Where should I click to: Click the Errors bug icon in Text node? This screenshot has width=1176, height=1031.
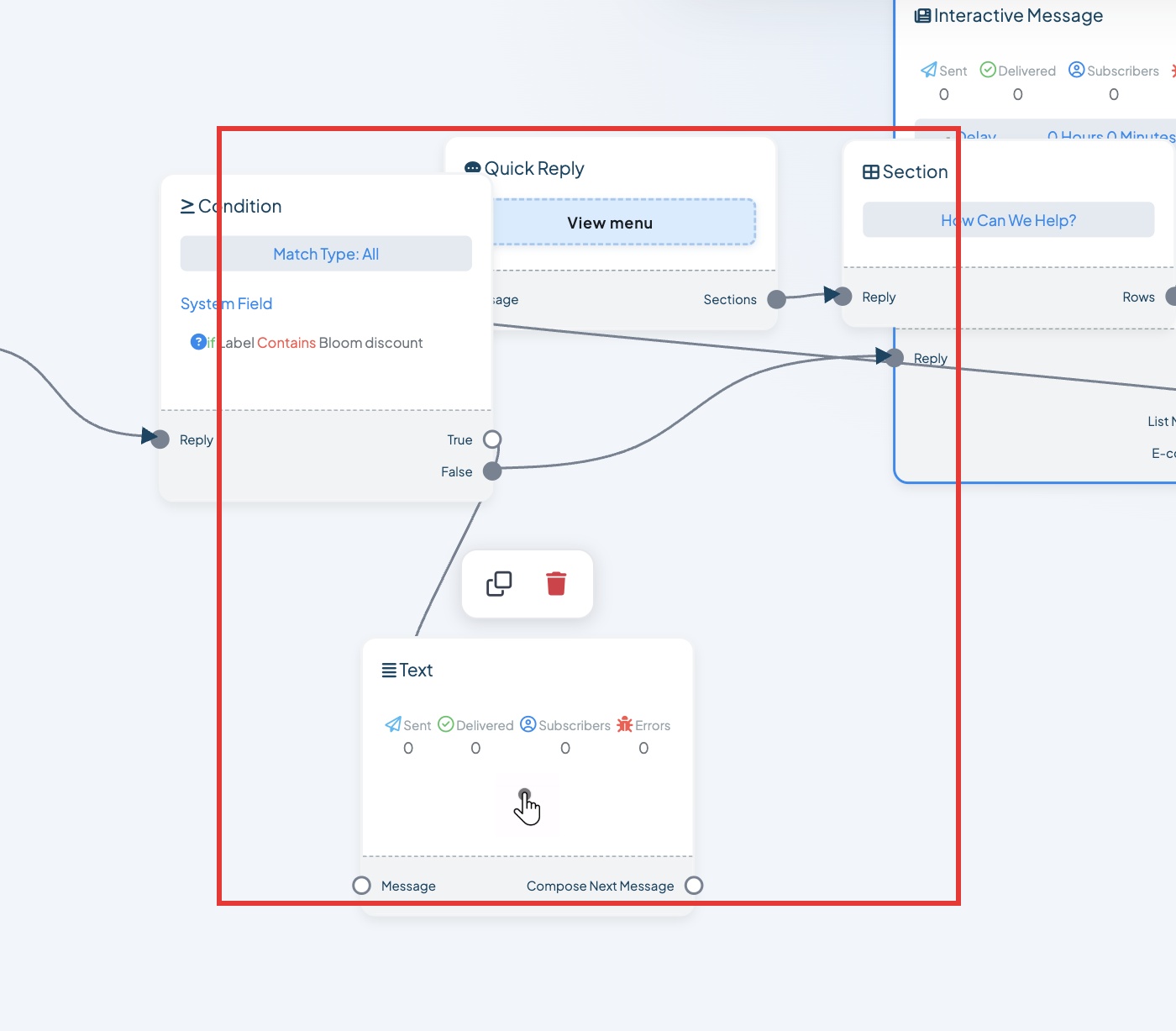pyautogui.click(x=625, y=724)
